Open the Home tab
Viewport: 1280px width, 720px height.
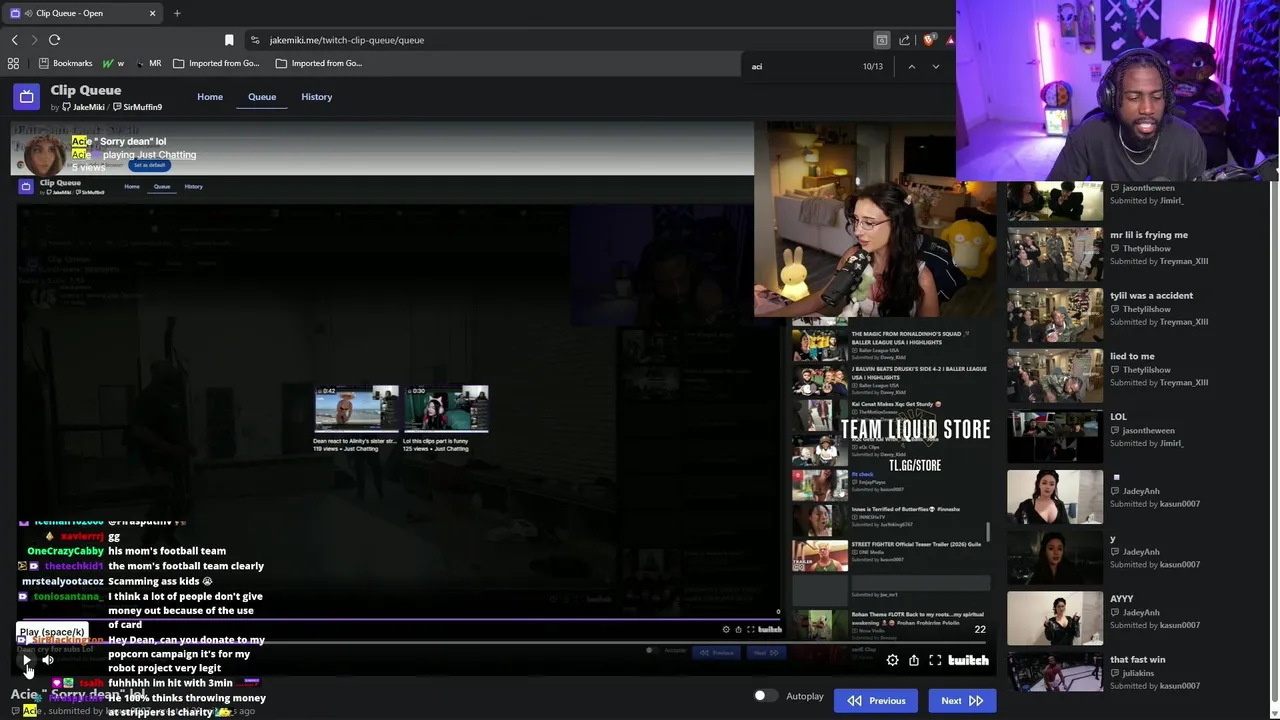tap(210, 97)
